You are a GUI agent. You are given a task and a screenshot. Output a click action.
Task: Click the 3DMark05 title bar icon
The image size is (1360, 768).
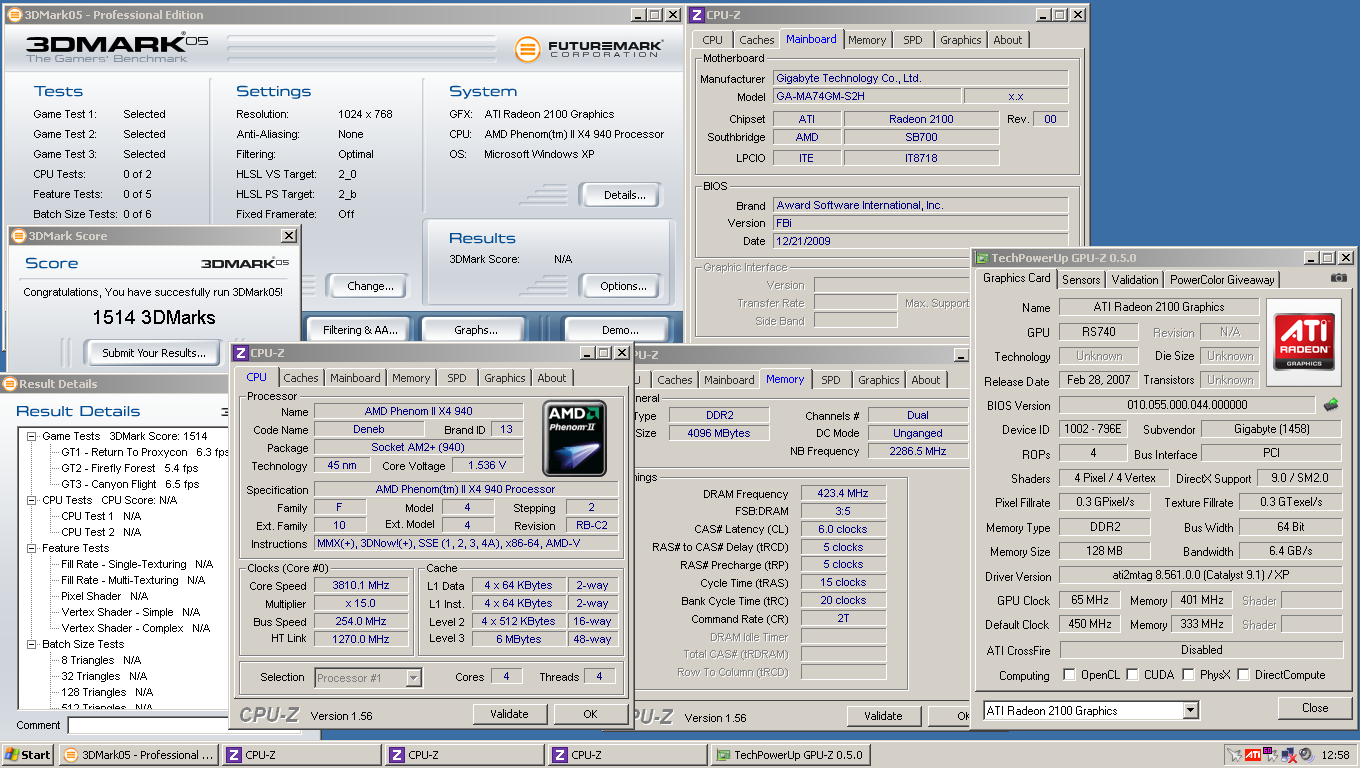[x=13, y=15]
